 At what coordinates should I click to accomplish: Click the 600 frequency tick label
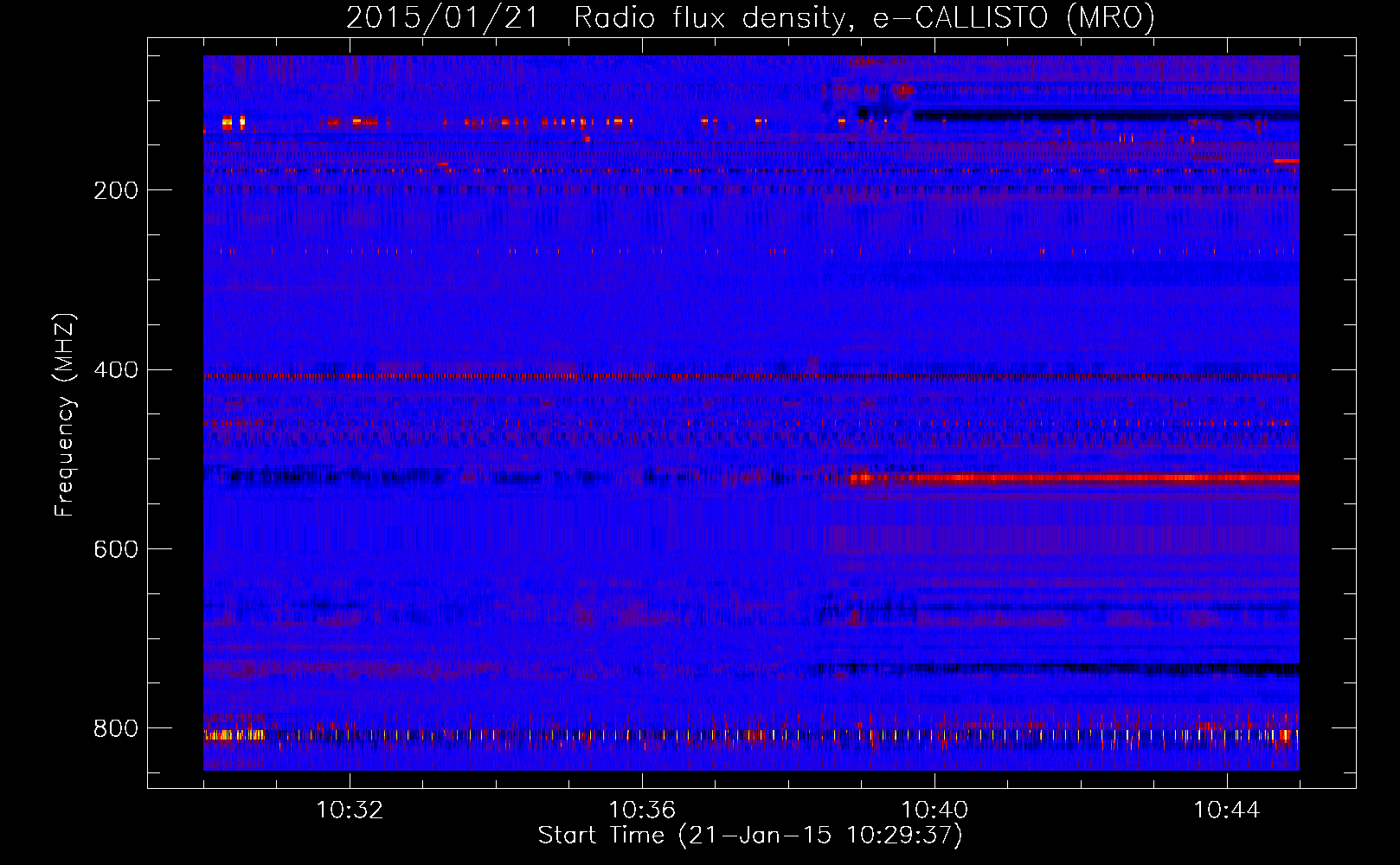116,549
